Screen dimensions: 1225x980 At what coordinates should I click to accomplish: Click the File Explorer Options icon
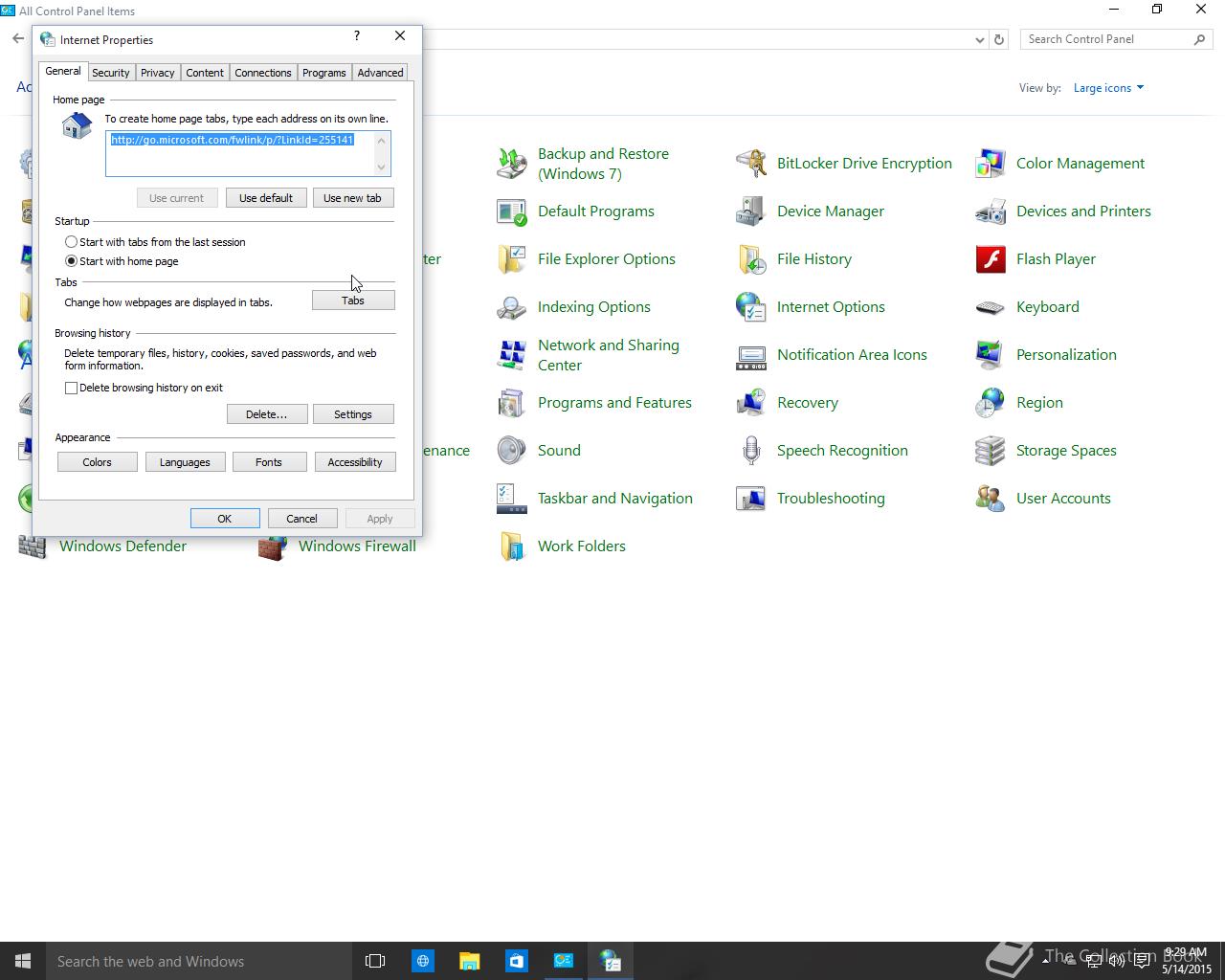click(512, 259)
